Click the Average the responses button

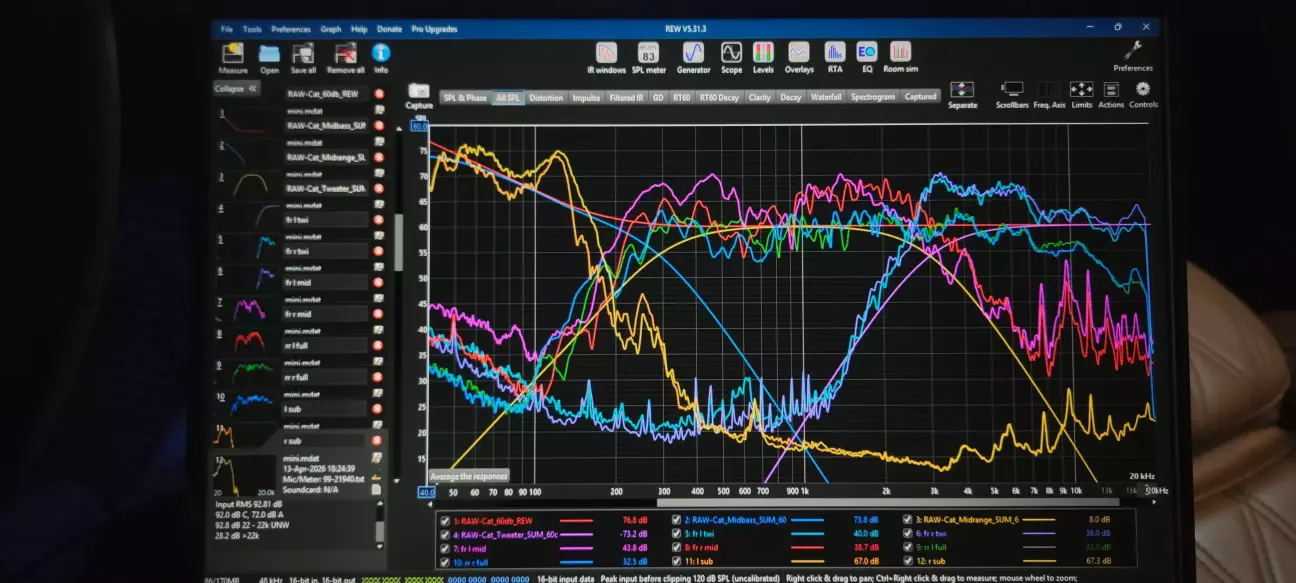click(469, 476)
